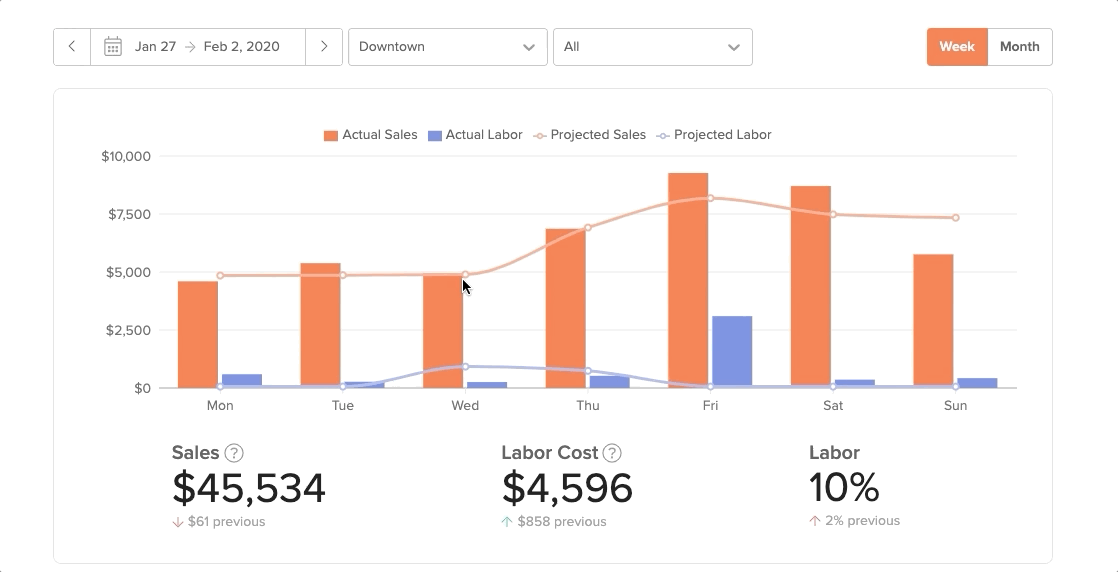The image size is (1118, 572).
Task: Open the Jan 27 – Feb 2 date range
Action: click(x=207, y=47)
